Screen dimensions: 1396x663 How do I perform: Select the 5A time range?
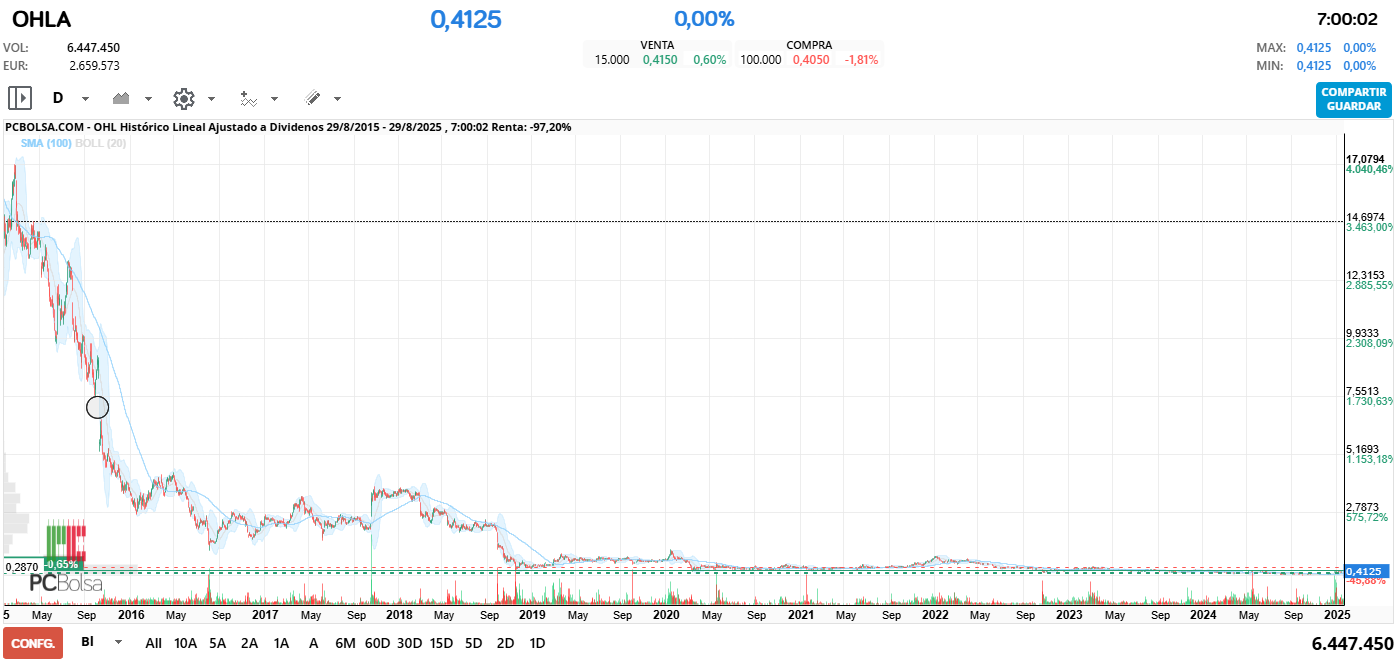pyautogui.click(x=217, y=643)
